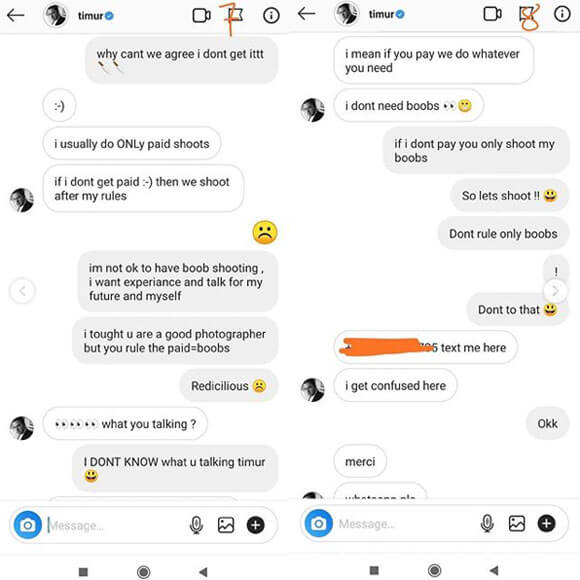Tap flag icon in right chat header
580x580 pixels.
click(528, 15)
